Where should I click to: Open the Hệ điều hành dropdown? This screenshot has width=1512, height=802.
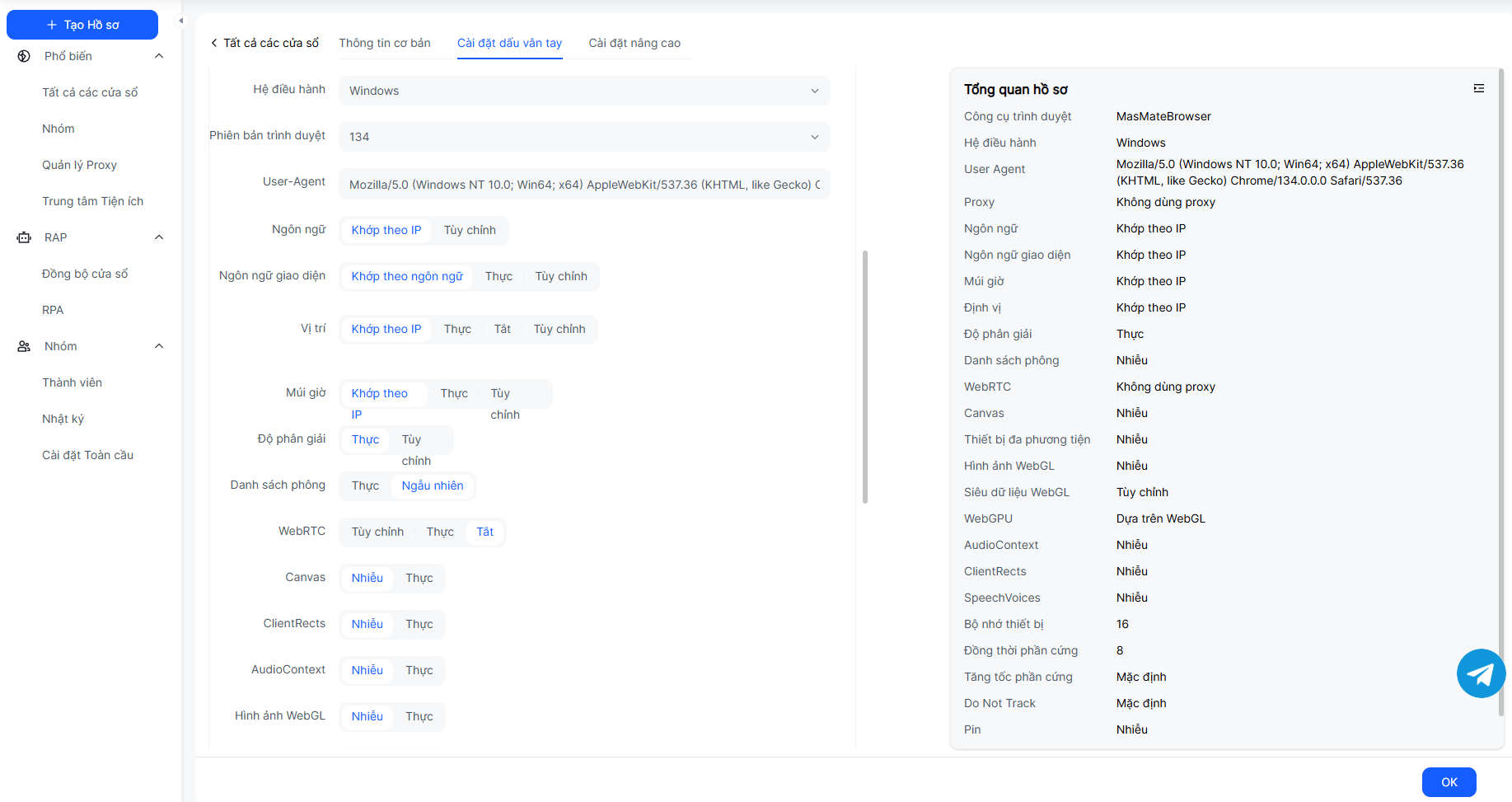583,91
